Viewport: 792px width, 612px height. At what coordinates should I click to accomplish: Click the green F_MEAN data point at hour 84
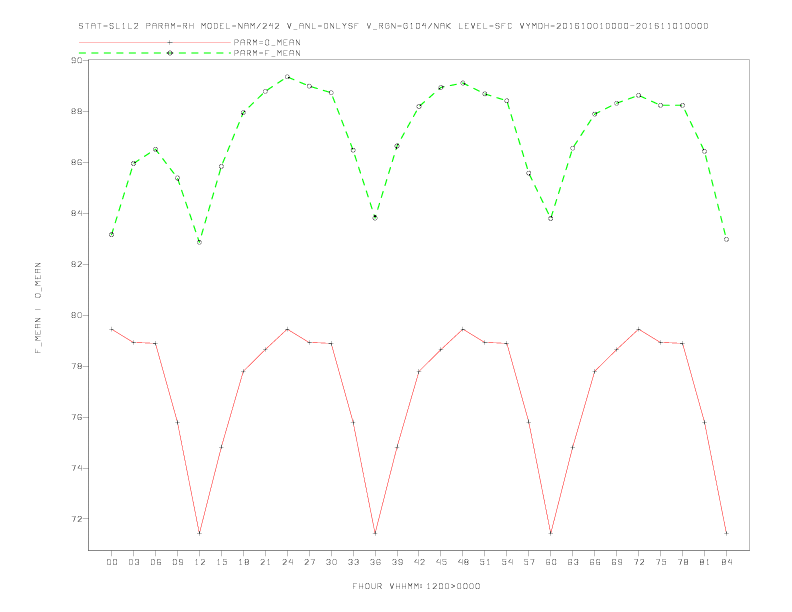click(x=726, y=239)
